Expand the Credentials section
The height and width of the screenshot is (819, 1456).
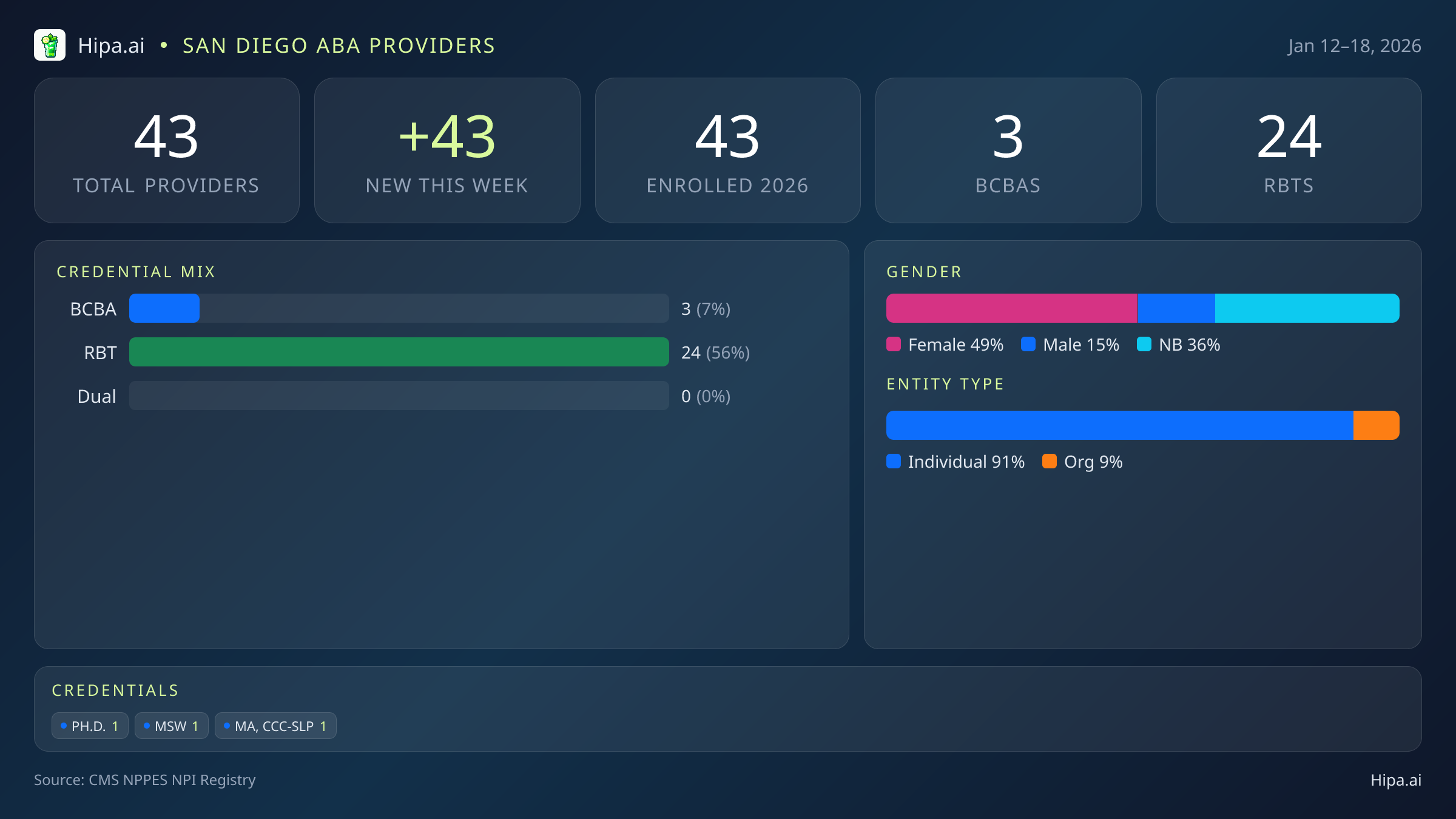click(x=115, y=690)
